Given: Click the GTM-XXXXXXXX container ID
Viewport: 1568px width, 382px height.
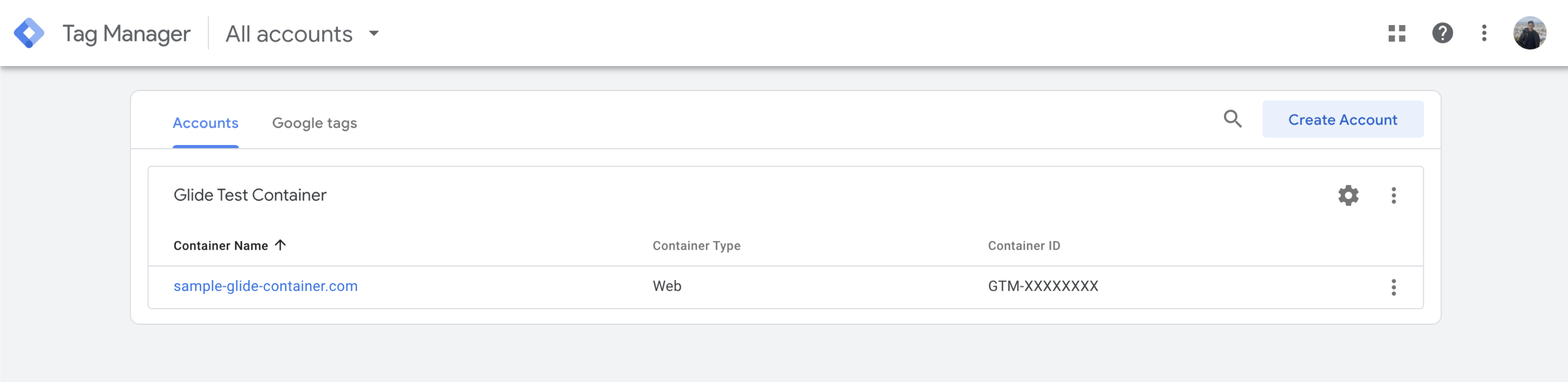Looking at the screenshot, I should point(1043,286).
